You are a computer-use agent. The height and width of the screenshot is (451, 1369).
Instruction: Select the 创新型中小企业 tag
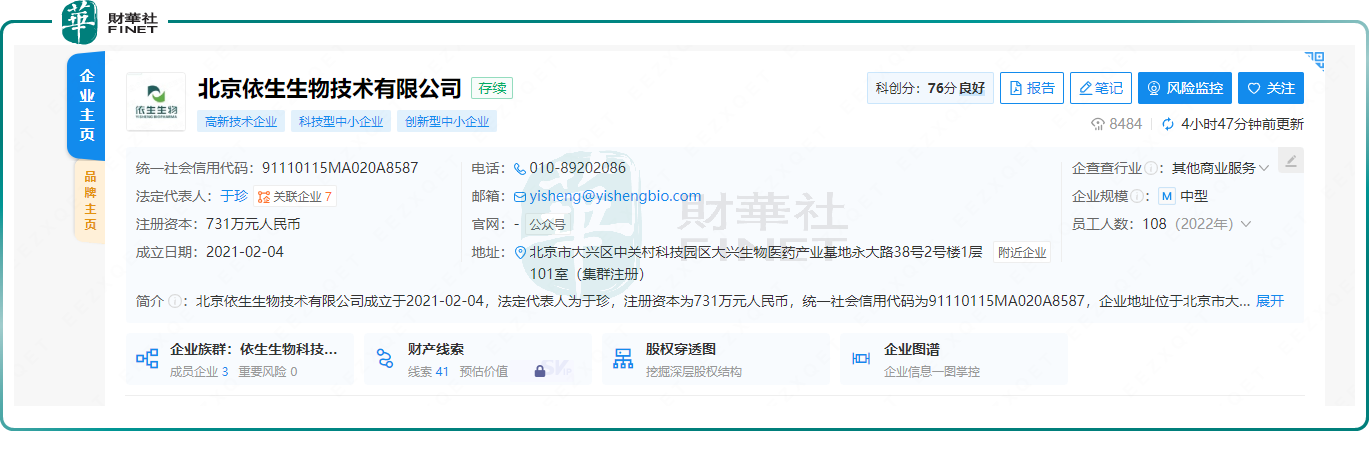[446, 122]
